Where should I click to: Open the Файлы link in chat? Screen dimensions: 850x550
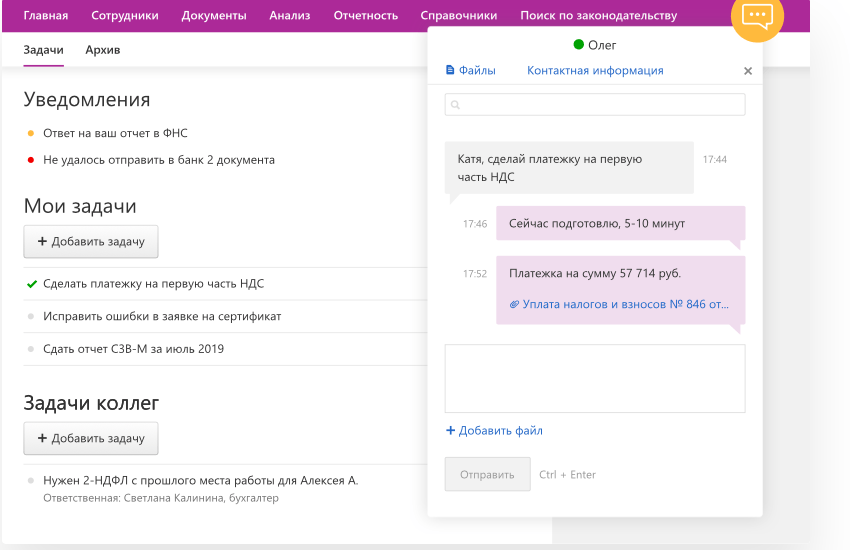[471, 71]
